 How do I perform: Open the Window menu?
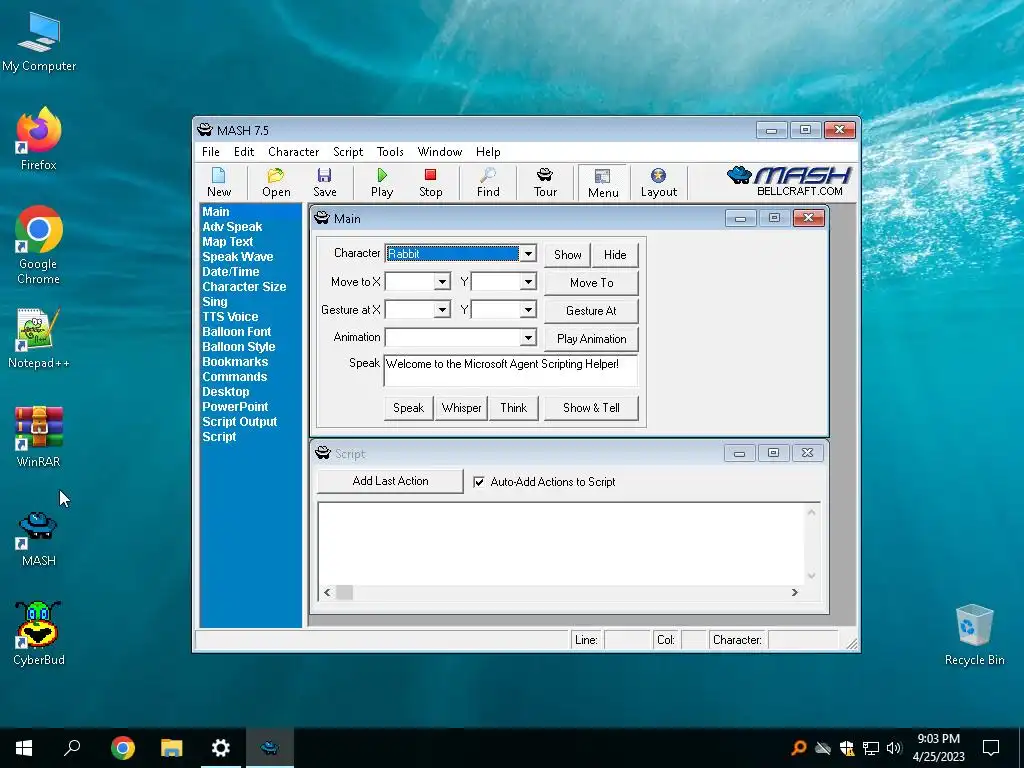[x=440, y=152]
